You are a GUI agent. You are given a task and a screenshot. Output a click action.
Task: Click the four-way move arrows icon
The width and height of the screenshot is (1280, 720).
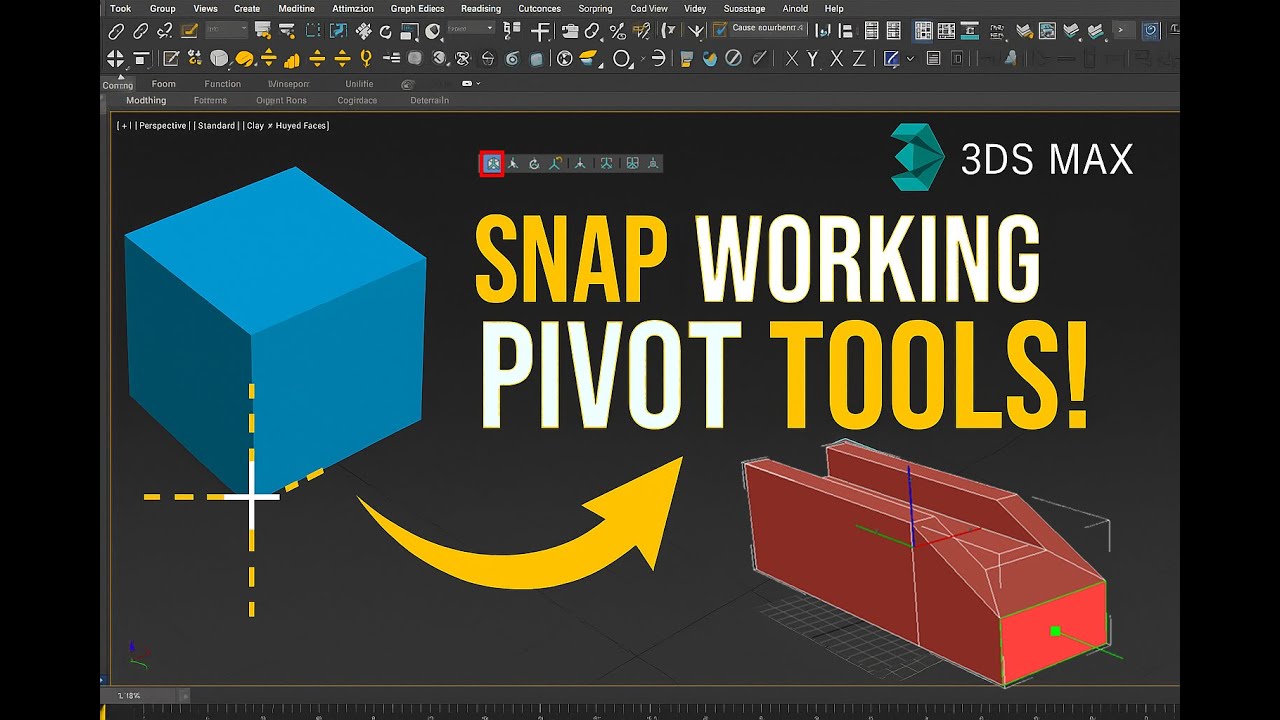(x=116, y=58)
